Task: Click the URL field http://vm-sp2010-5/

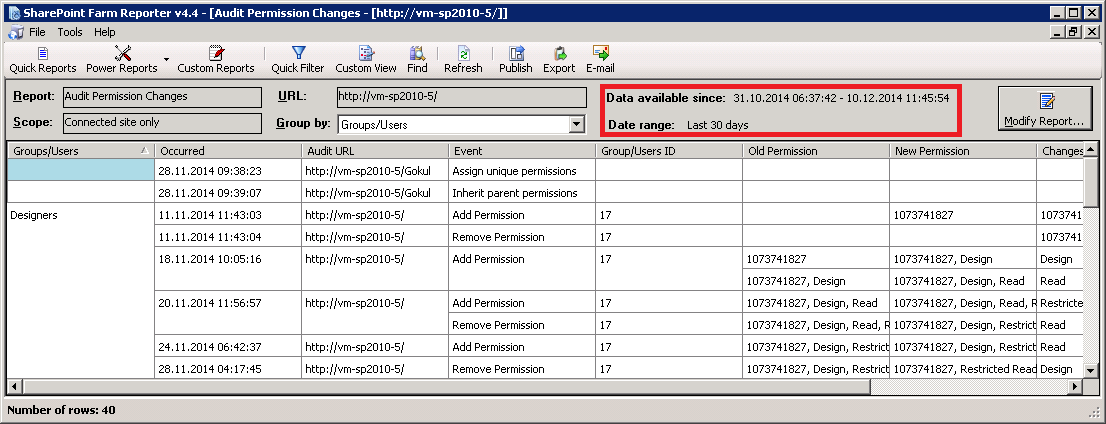Action: [x=461, y=97]
